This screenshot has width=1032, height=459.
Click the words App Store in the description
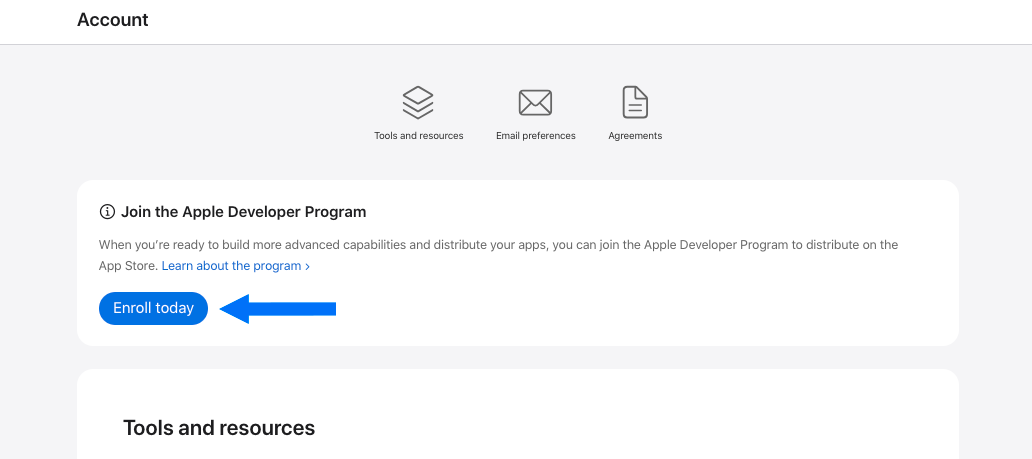(x=128, y=266)
